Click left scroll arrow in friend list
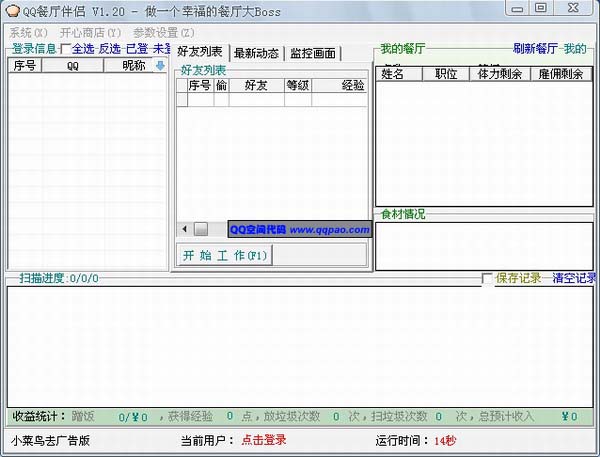 [185, 229]
